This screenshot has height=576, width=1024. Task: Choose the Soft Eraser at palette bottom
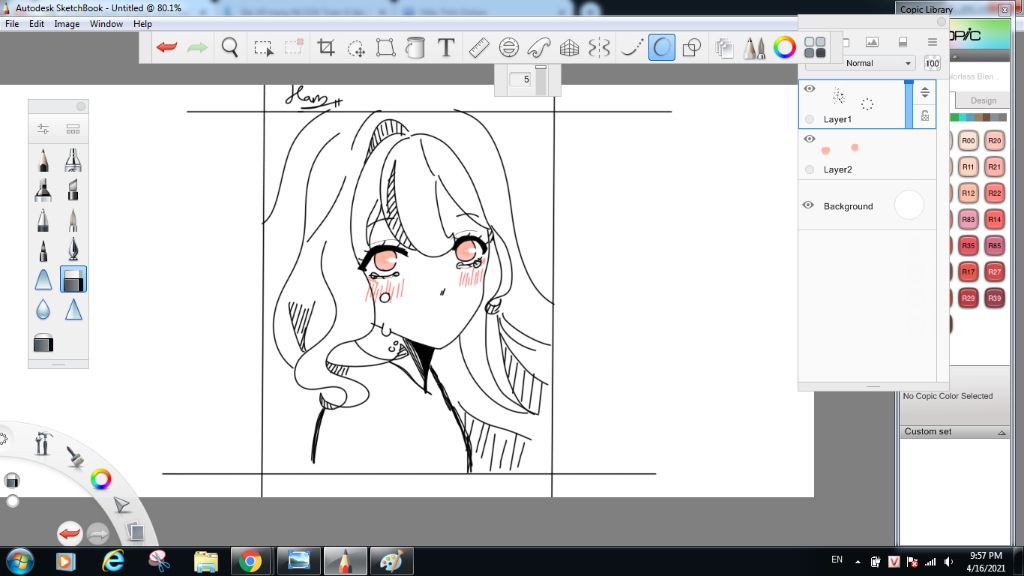[x=43, y=343]
